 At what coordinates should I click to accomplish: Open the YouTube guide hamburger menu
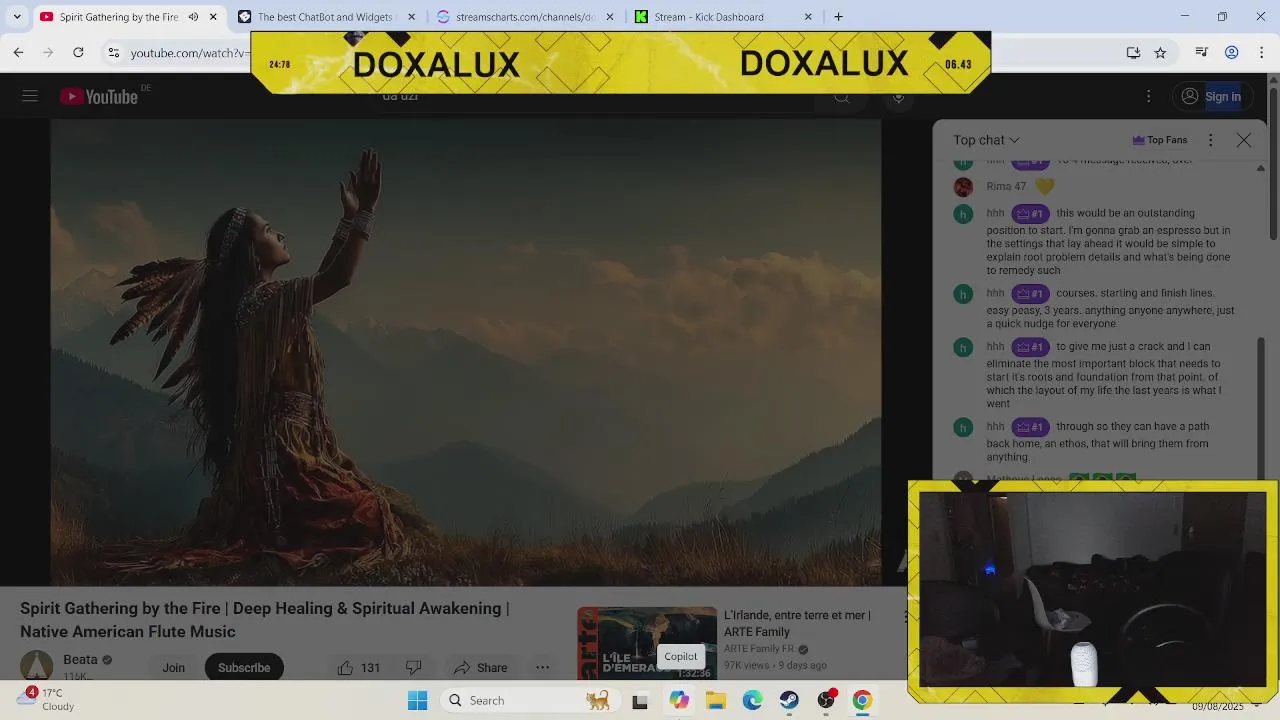coord(30,96)
